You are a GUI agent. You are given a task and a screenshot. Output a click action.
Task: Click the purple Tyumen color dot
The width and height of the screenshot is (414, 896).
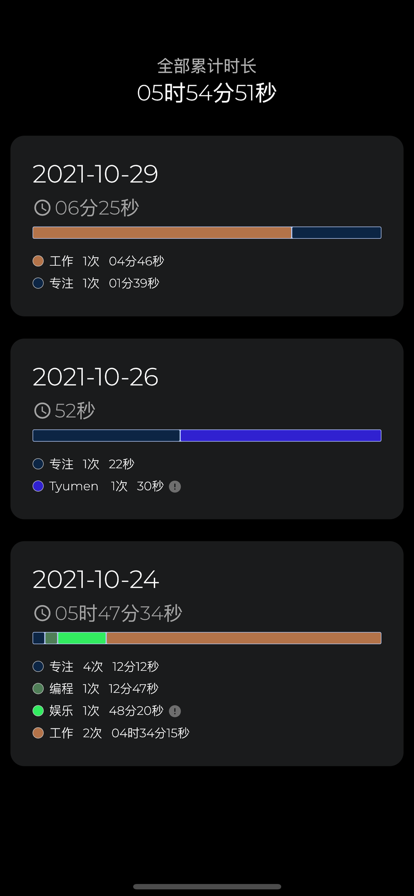pos(38,486)
